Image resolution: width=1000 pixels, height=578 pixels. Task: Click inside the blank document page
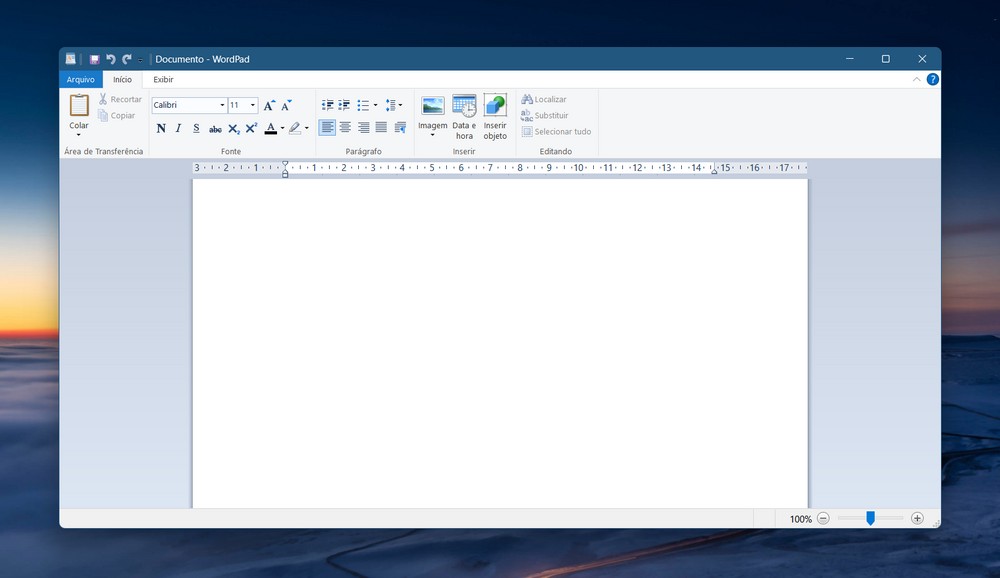[500, 340]
